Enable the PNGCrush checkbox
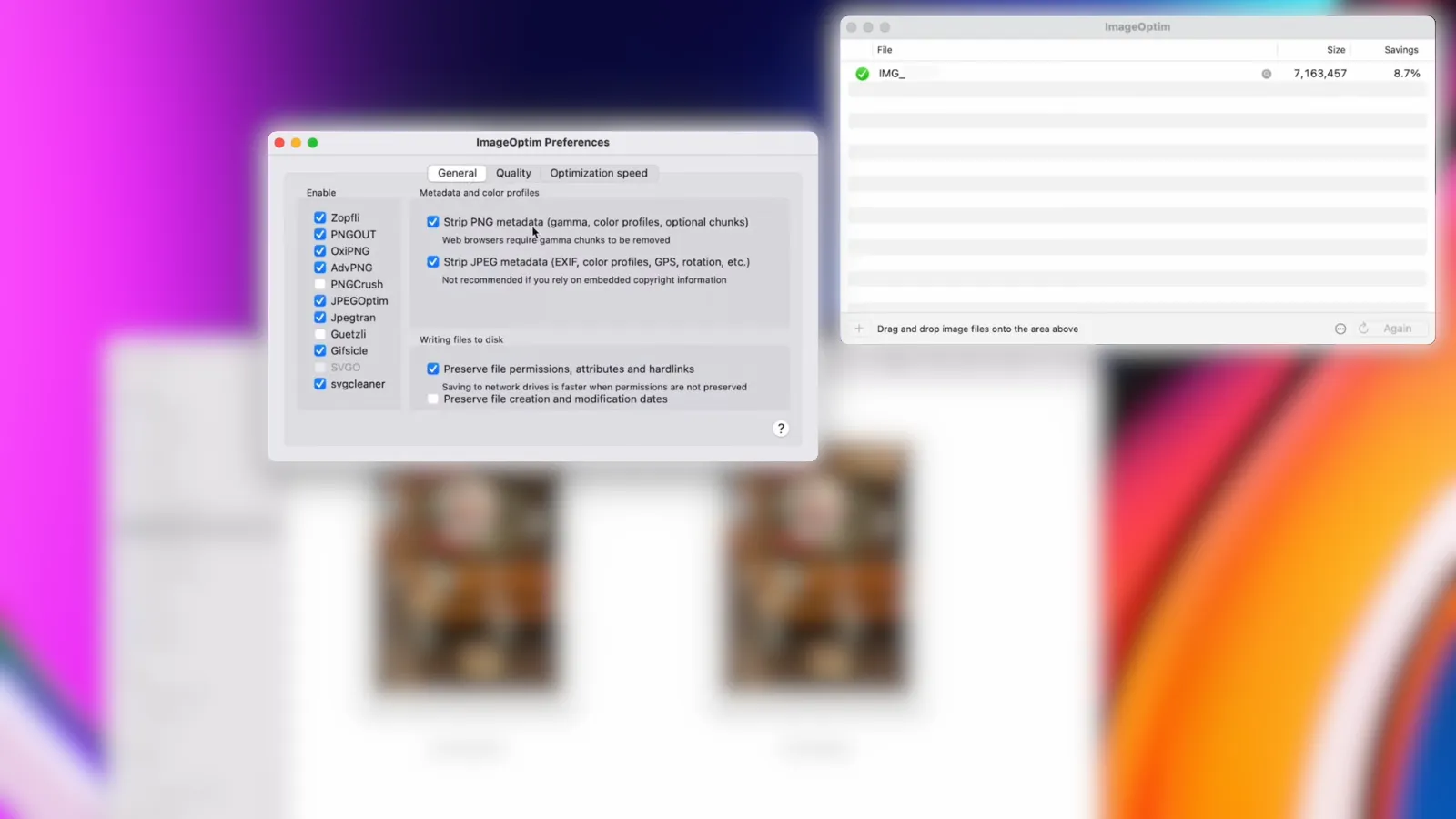 [319, 284]
